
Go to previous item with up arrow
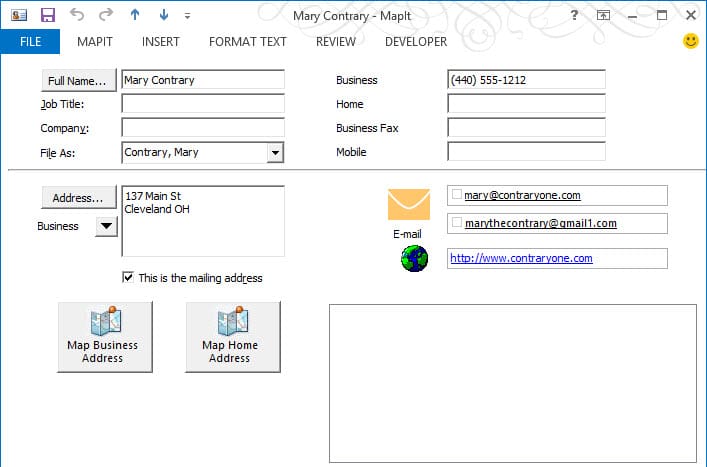[135, 15]
